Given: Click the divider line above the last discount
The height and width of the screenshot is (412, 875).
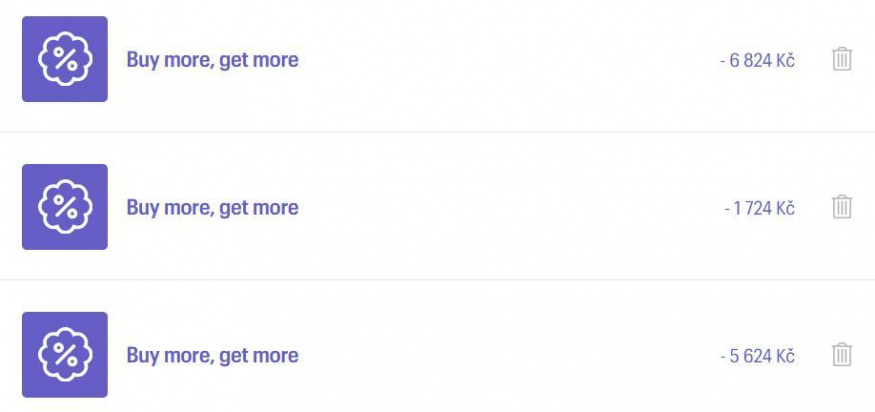Looking at the screenshot, I should 438,280.
